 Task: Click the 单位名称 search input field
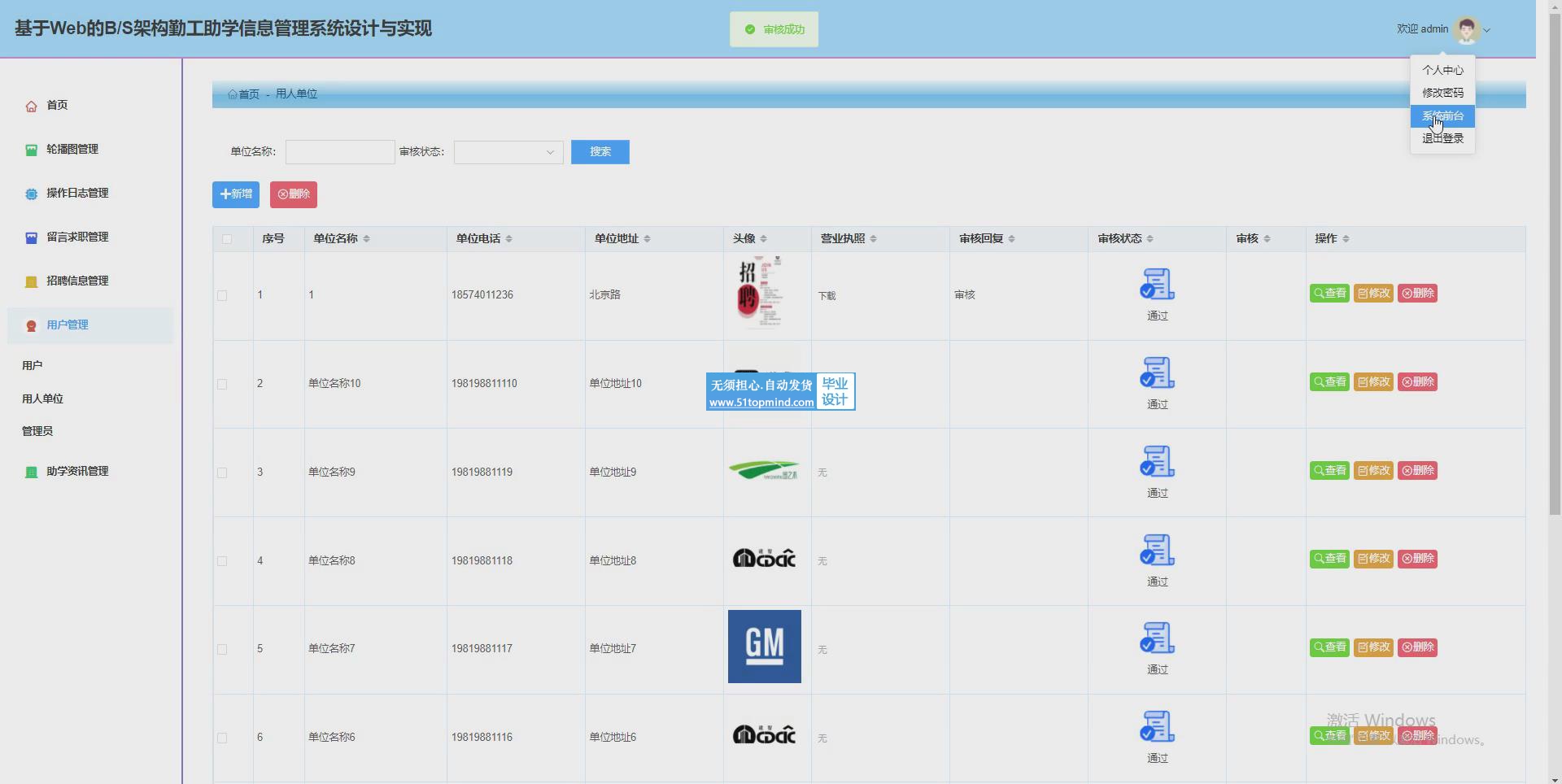pyautogui.click(x=339, y=152)
